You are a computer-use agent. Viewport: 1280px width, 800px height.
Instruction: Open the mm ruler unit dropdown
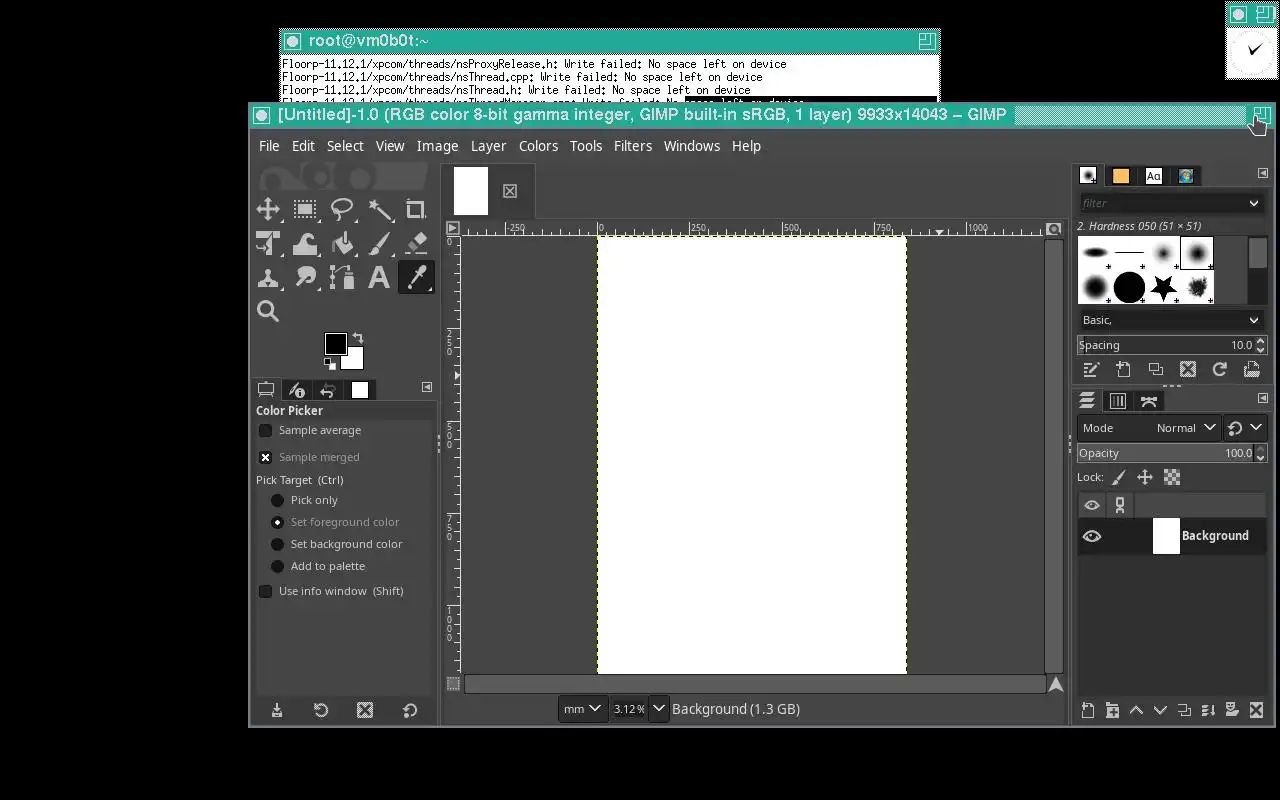582,709
